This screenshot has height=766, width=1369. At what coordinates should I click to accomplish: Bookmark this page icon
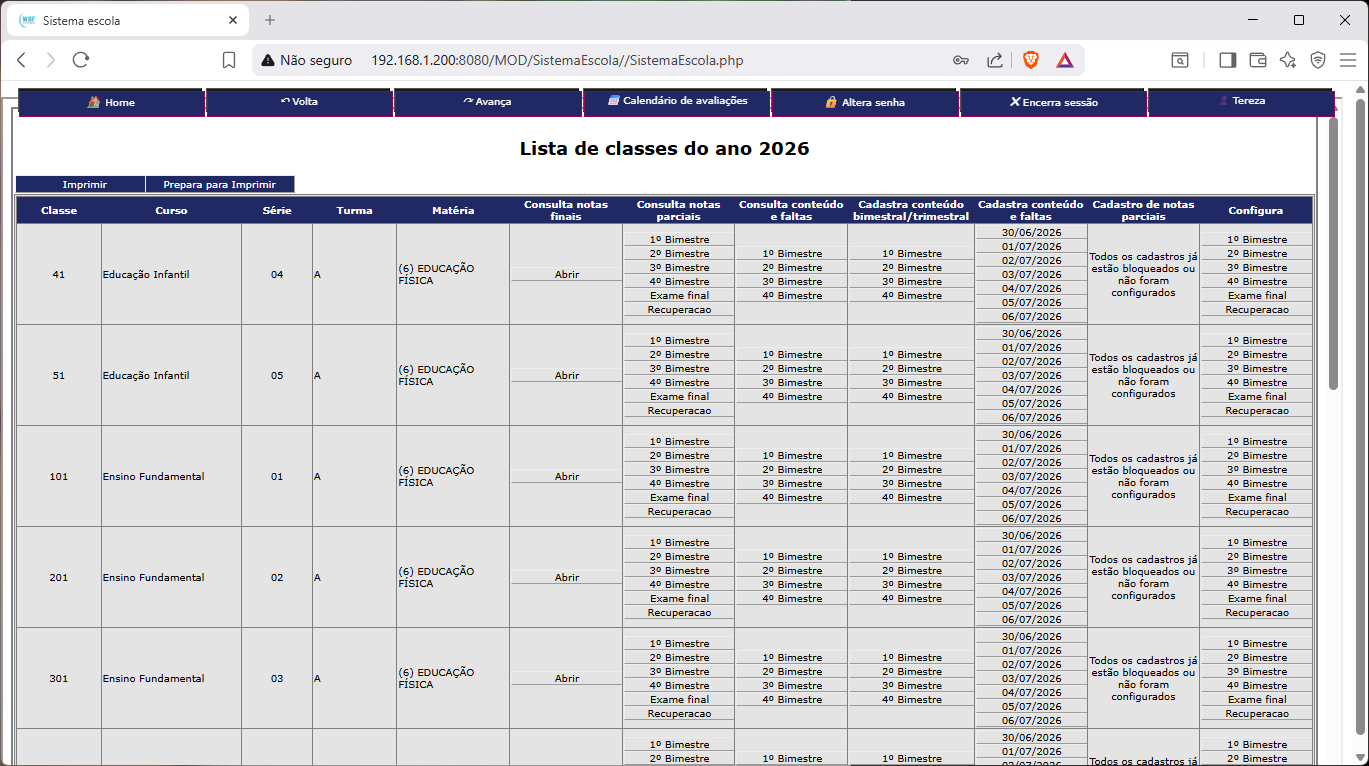click(x=229, y=60)
